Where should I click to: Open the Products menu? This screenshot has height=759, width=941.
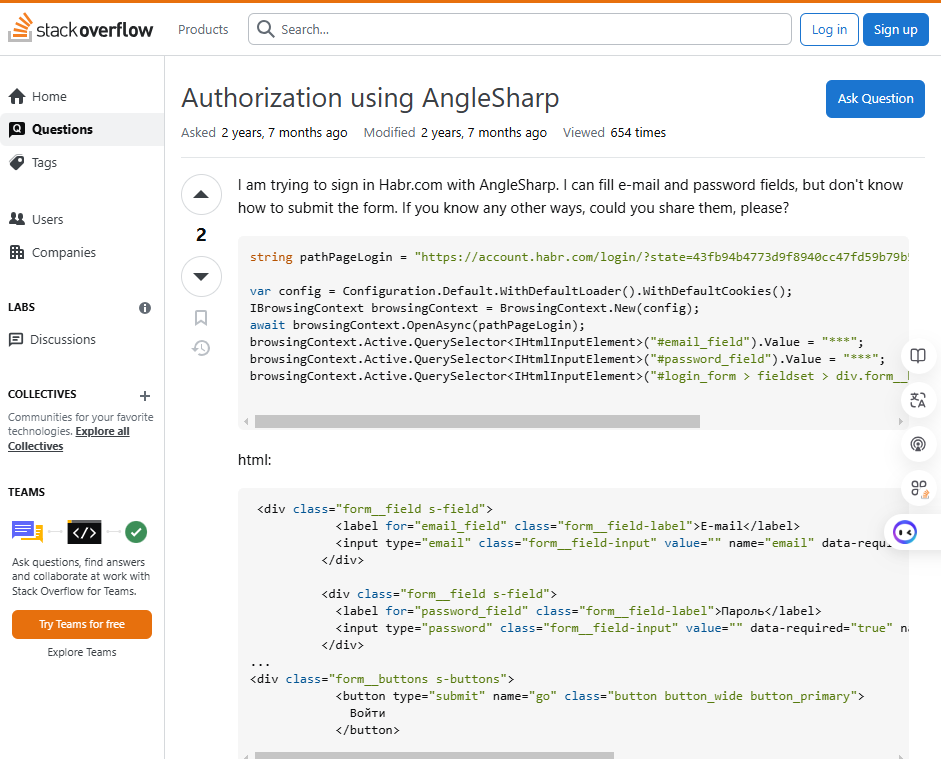pos(203,29)
